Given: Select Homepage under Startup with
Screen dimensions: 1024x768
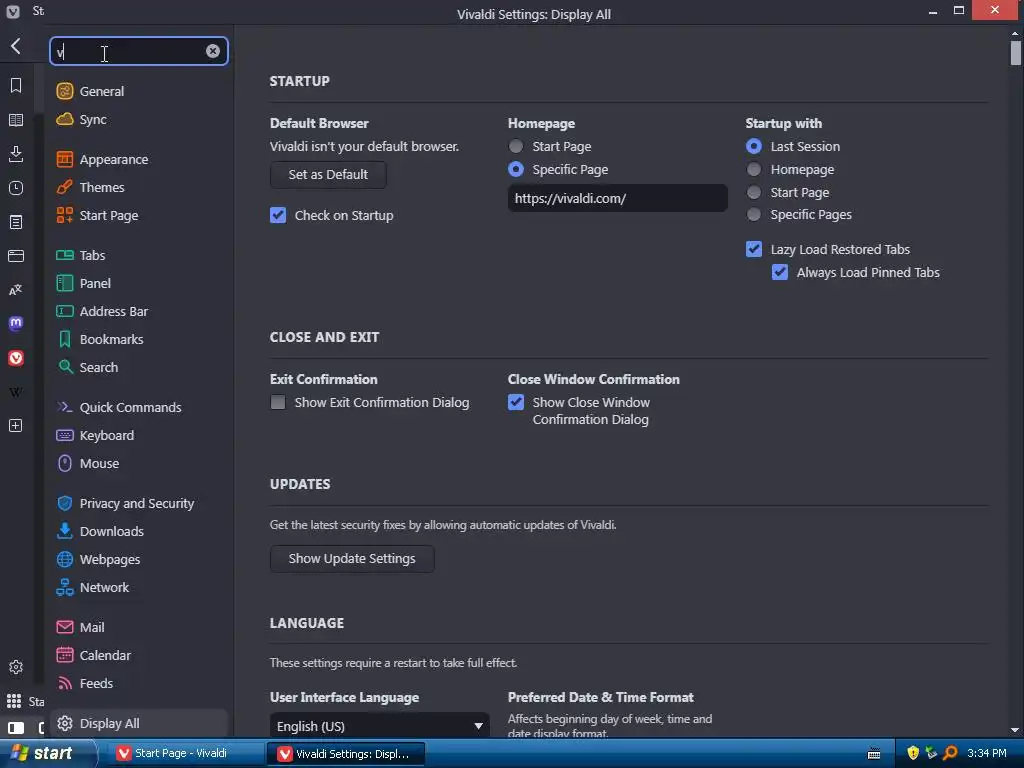Looking at the screenshot, I should [754, 169].
